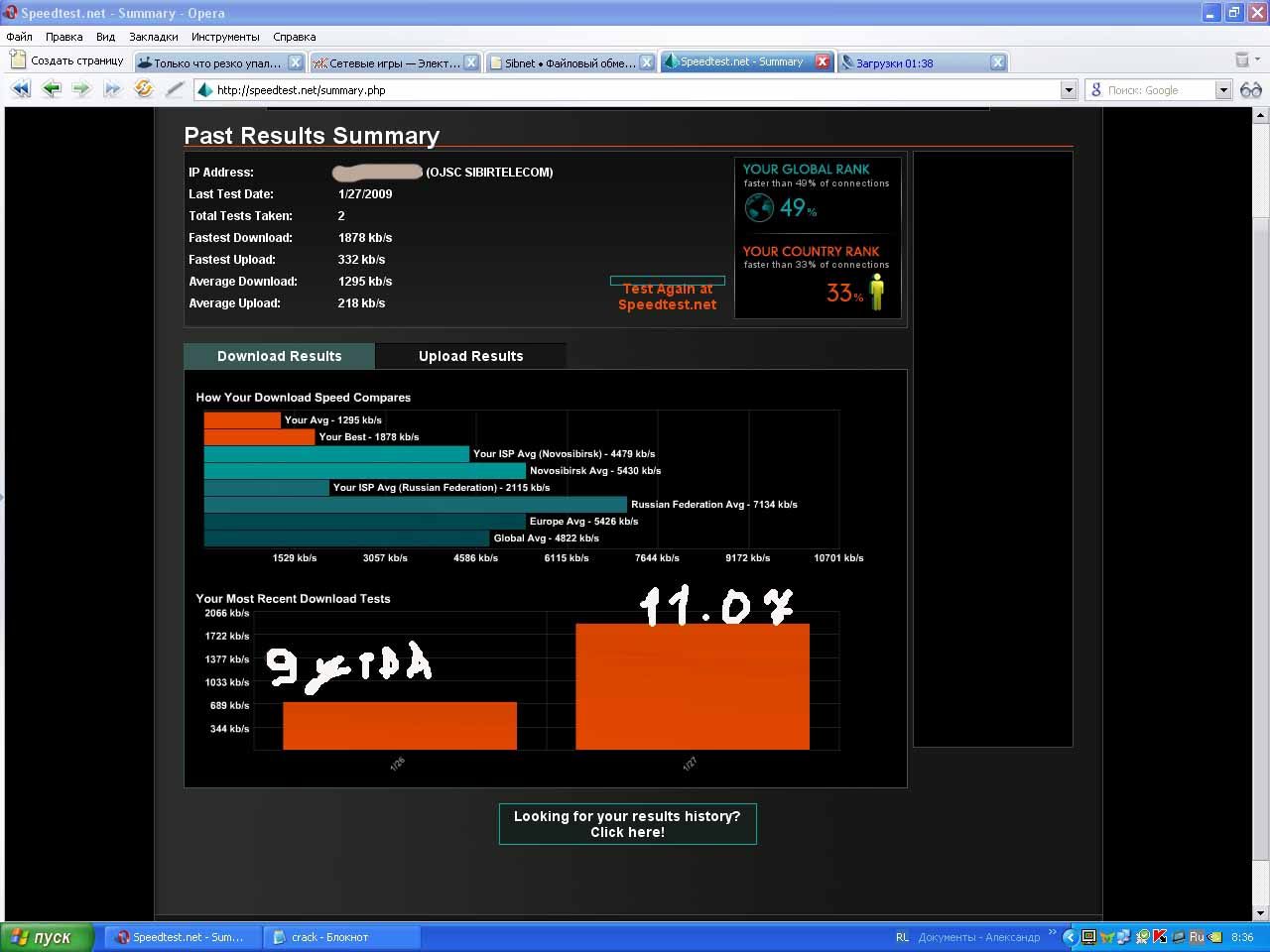Open the closed-tabs trash icon

[x=1241, y=60]
